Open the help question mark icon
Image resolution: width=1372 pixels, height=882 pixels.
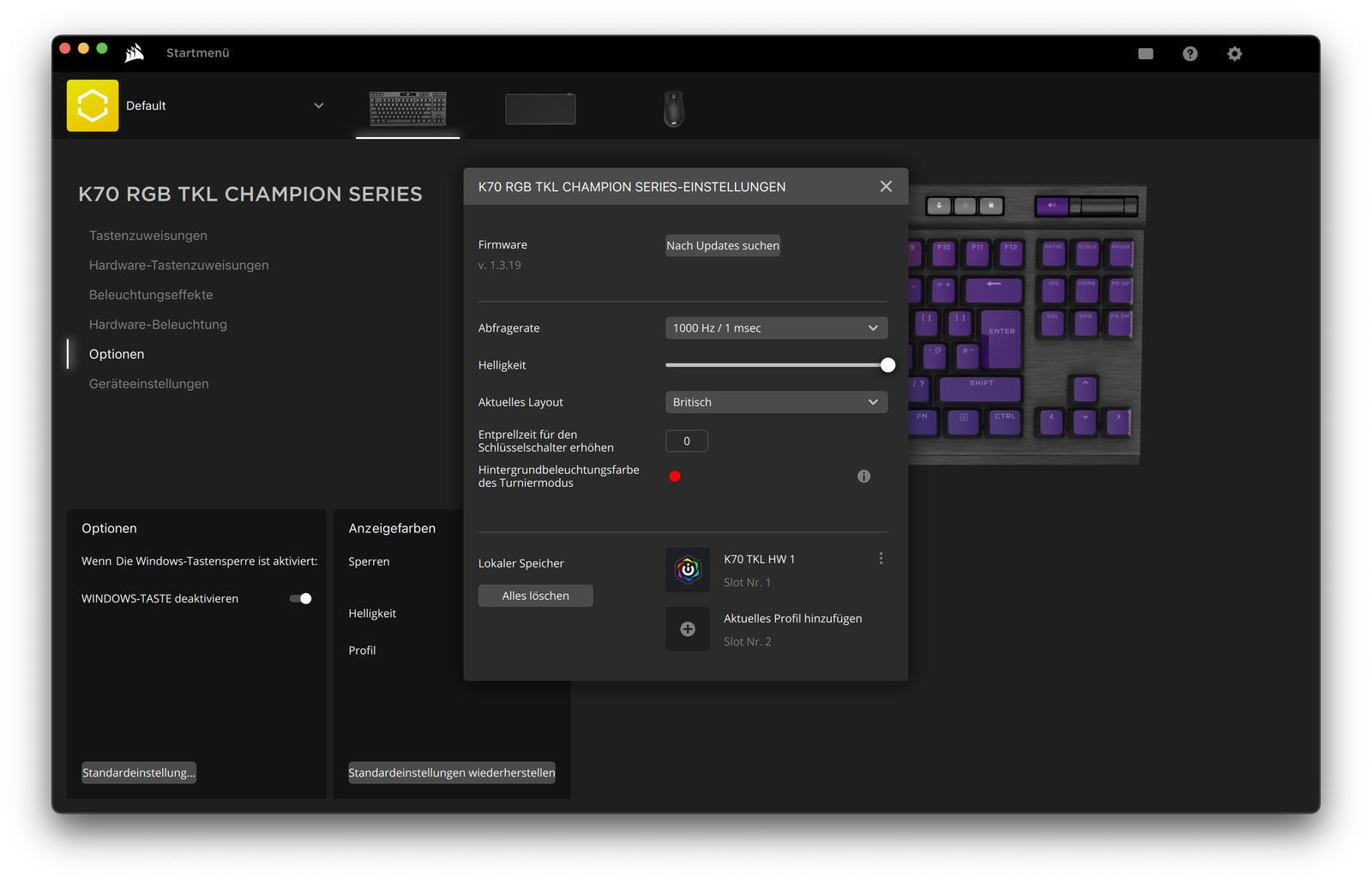pyautogui.click(x=1190, y=54)
